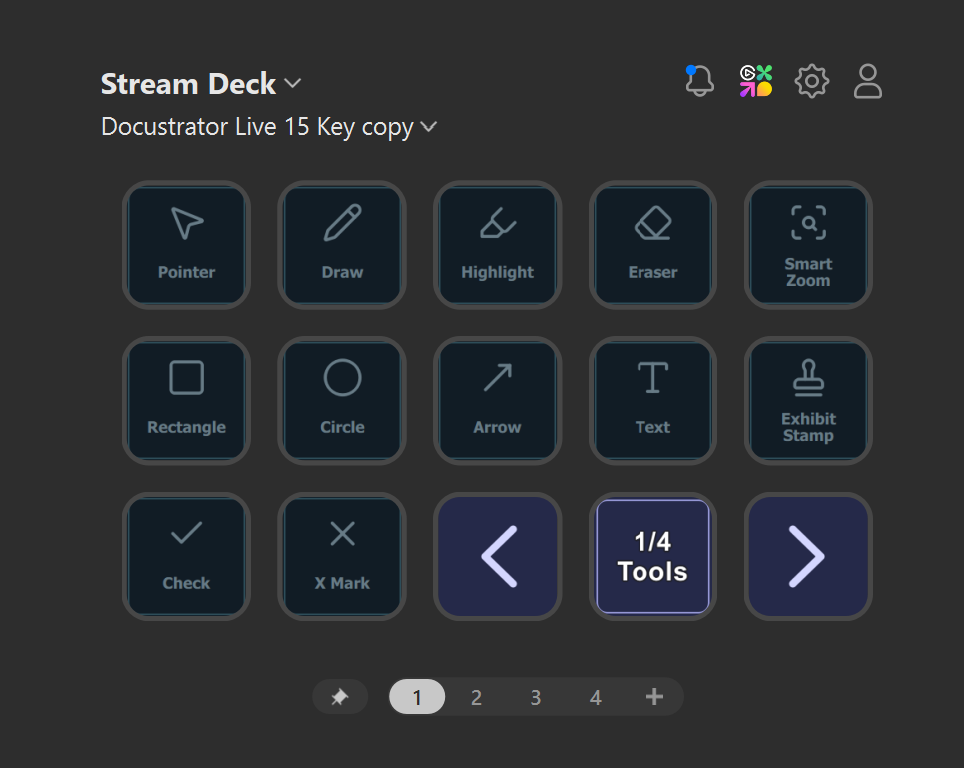Open the user account icon
The image size is (964, 768).
pos(867,81)
